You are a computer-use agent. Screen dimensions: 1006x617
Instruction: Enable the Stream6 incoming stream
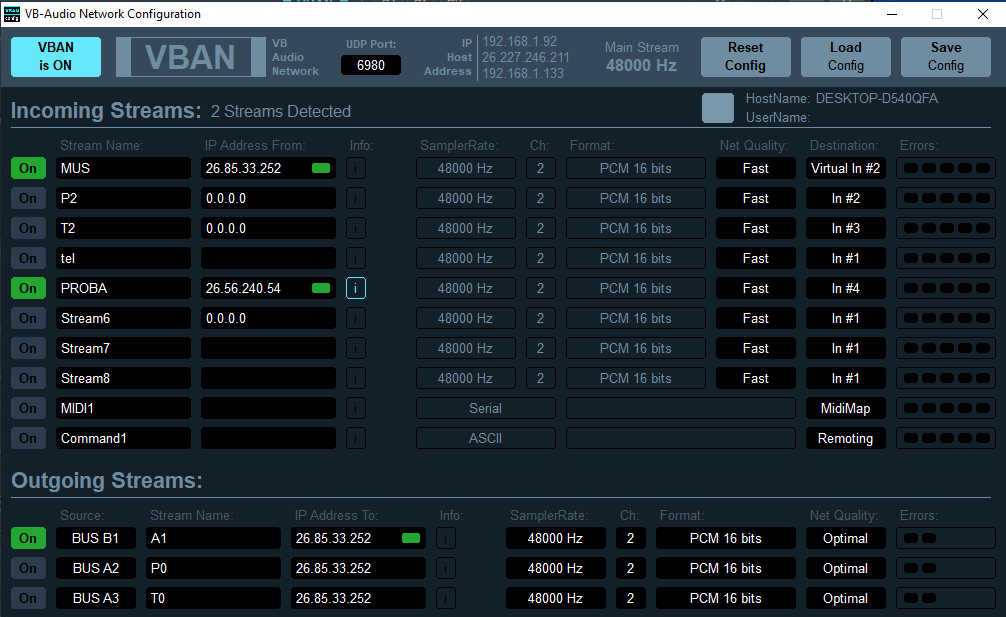[28, 318]
